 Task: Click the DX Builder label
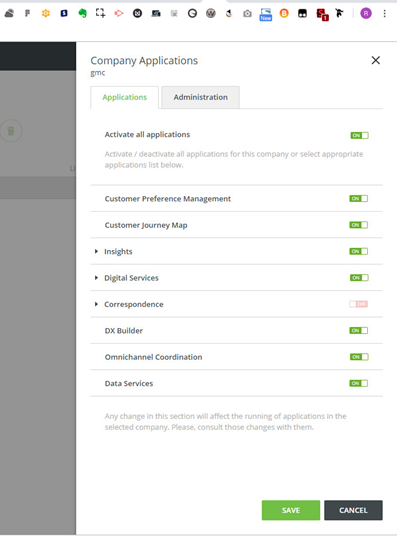point(124,331)
